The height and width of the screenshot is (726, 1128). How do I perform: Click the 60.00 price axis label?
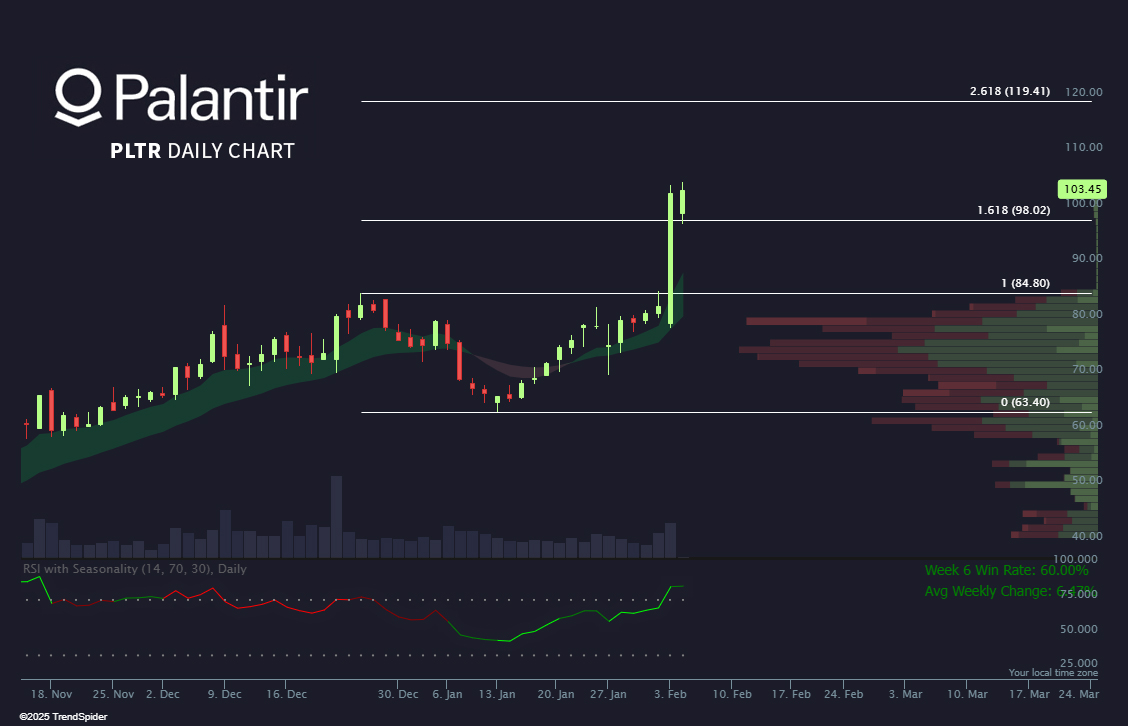1087,425
